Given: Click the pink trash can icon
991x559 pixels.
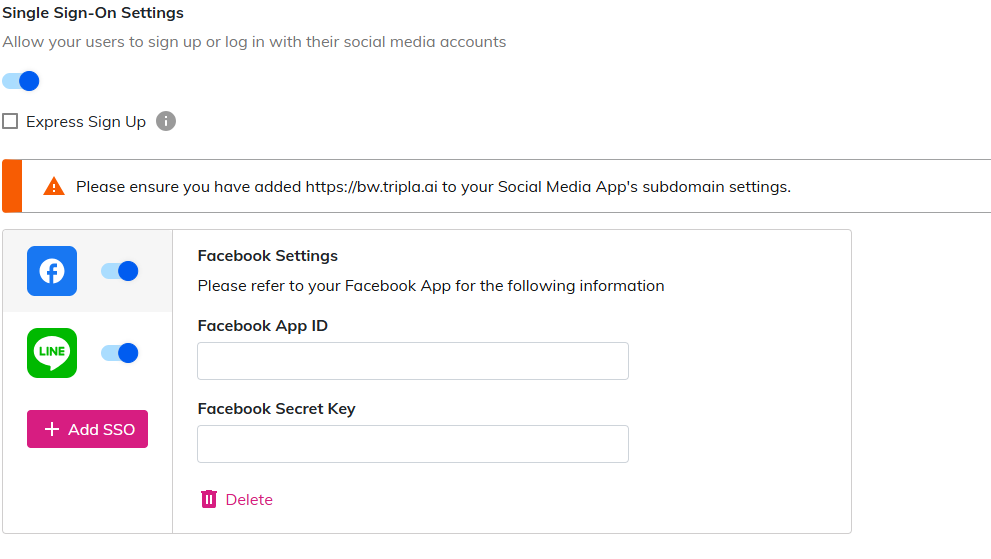Looking at the screenshot, I should [209, 499].
